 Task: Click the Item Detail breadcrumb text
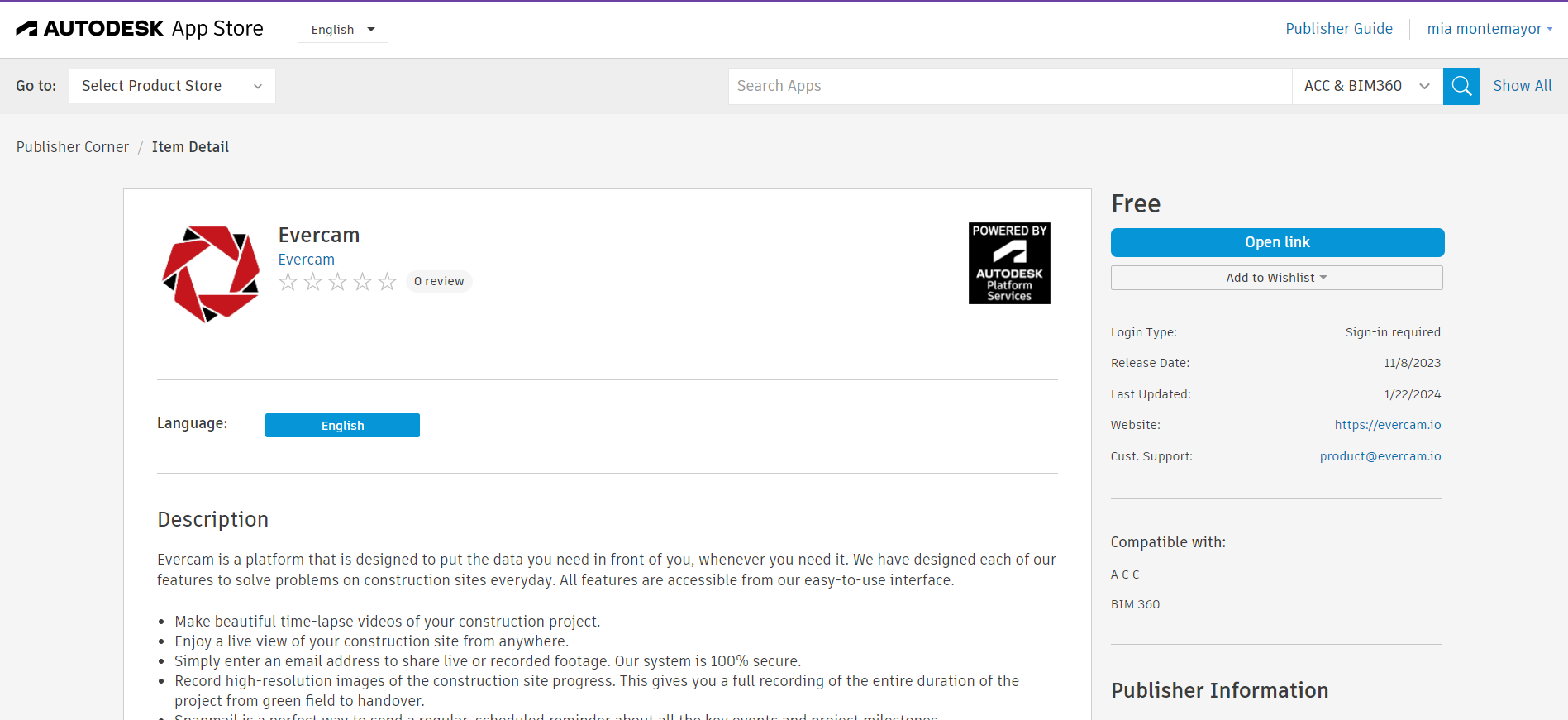click(190, 147)
